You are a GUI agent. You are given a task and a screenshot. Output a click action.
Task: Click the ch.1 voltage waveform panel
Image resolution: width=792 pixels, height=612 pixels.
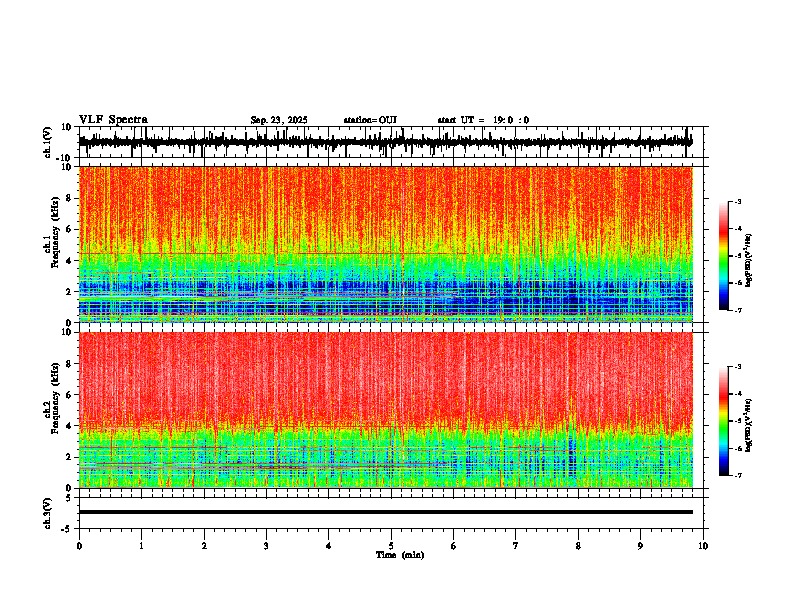391,142
